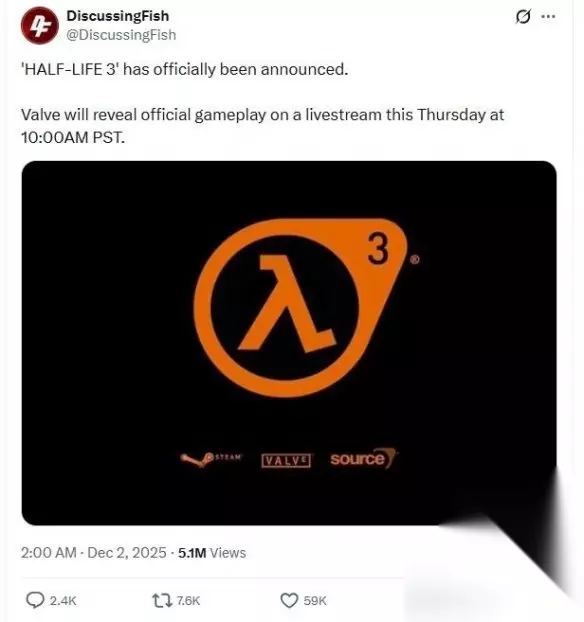
Task: Open the @DiscussingFish handle link
Action: coord(121,35)
